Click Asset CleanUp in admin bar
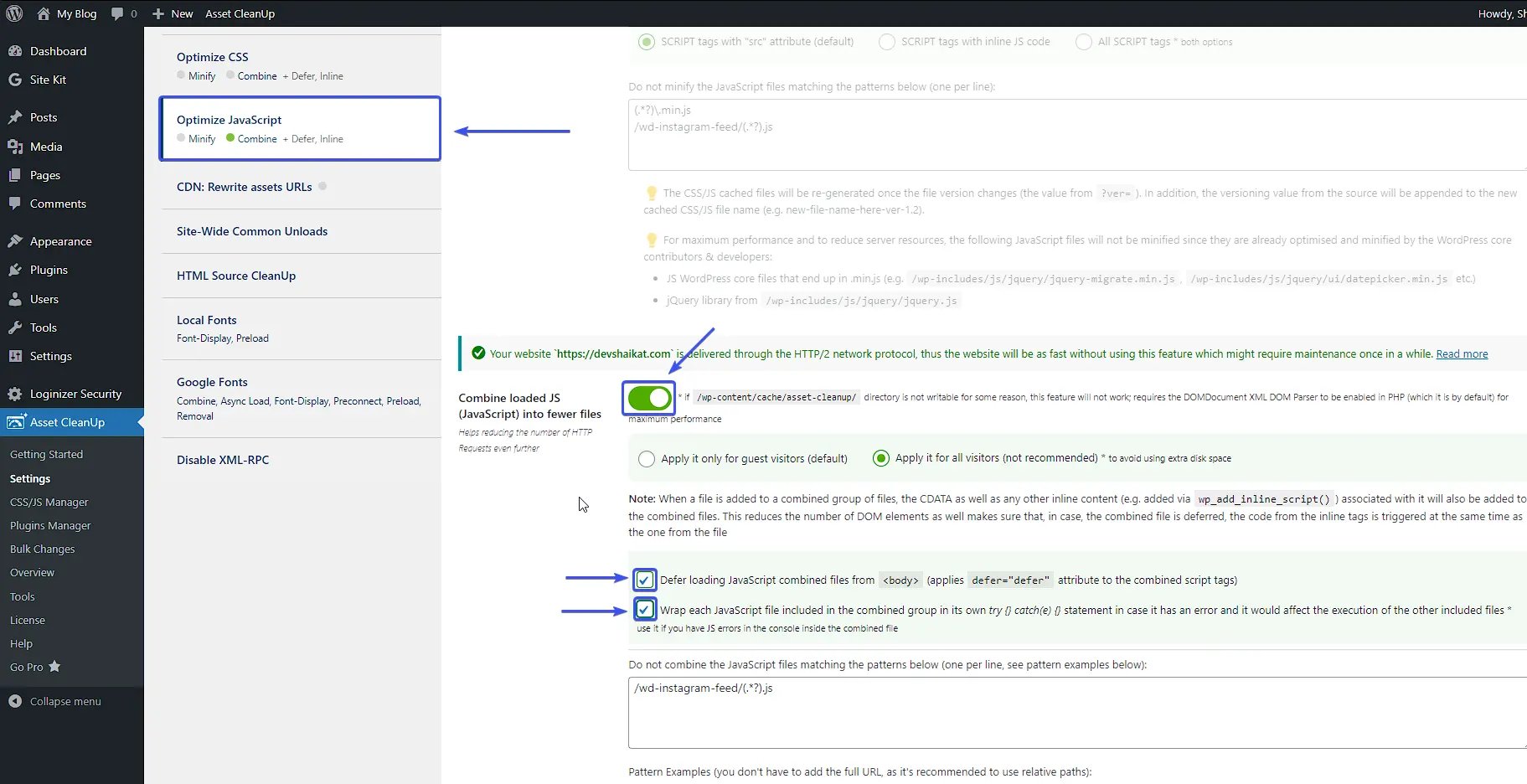 (x=240, y=13)
